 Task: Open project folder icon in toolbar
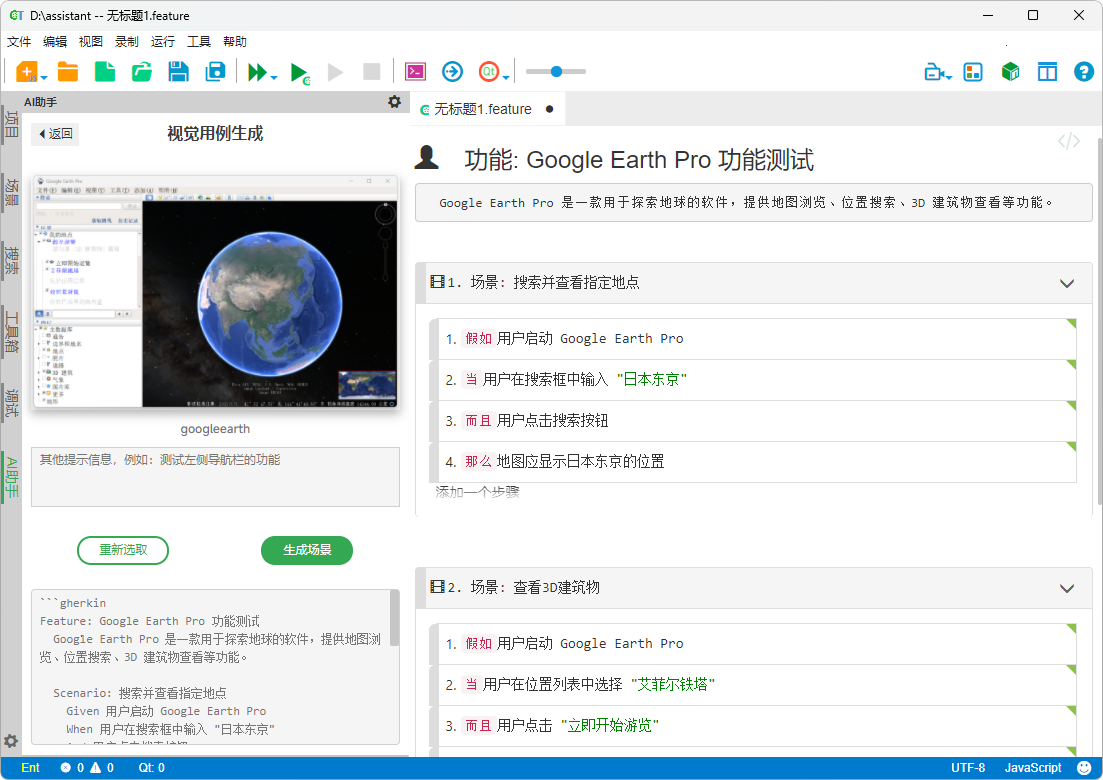[68, 72]
